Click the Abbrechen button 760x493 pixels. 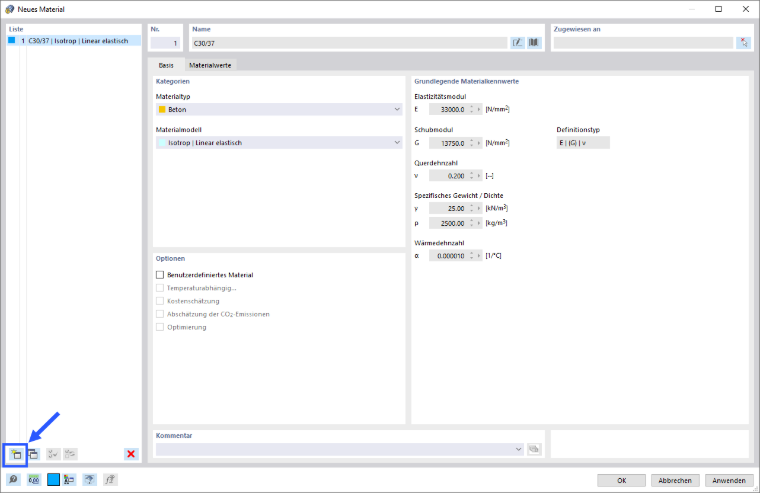tap(675, 480)
